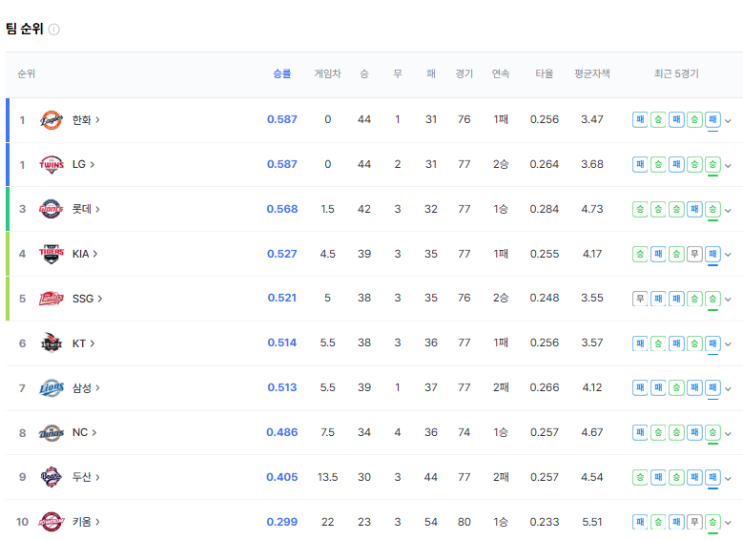Open the 한화 Eagles team logo
The width and height of the screenshot is (743, 540).
pyautogui.click(x=51, y=120)
